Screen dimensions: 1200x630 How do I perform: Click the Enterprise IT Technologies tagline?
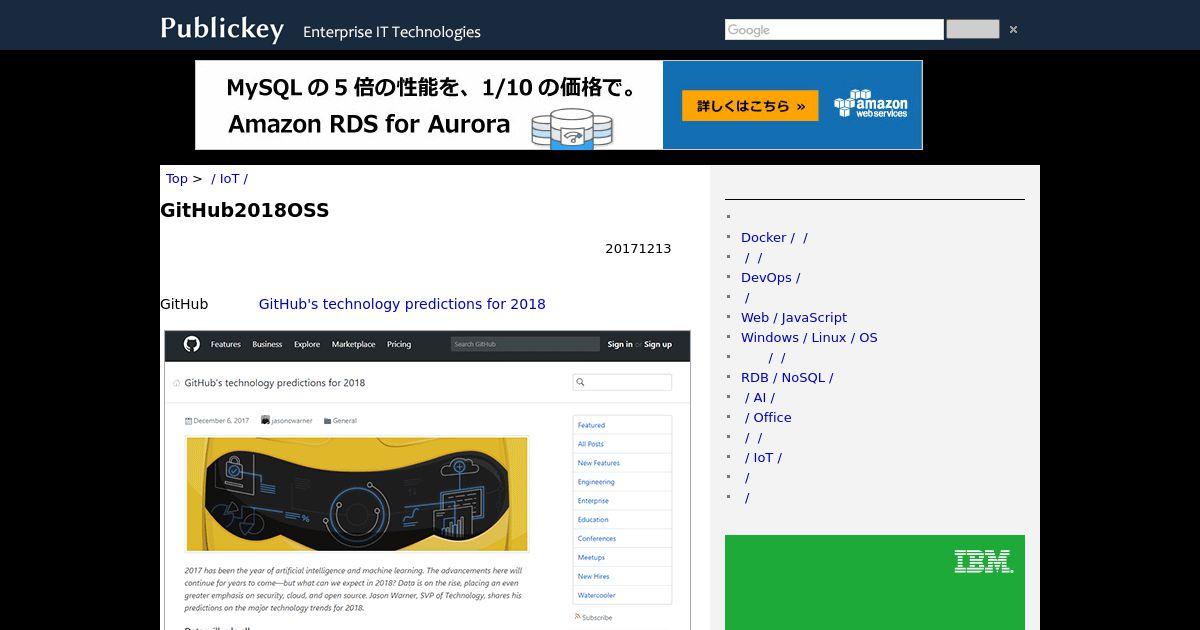point(392,32)
